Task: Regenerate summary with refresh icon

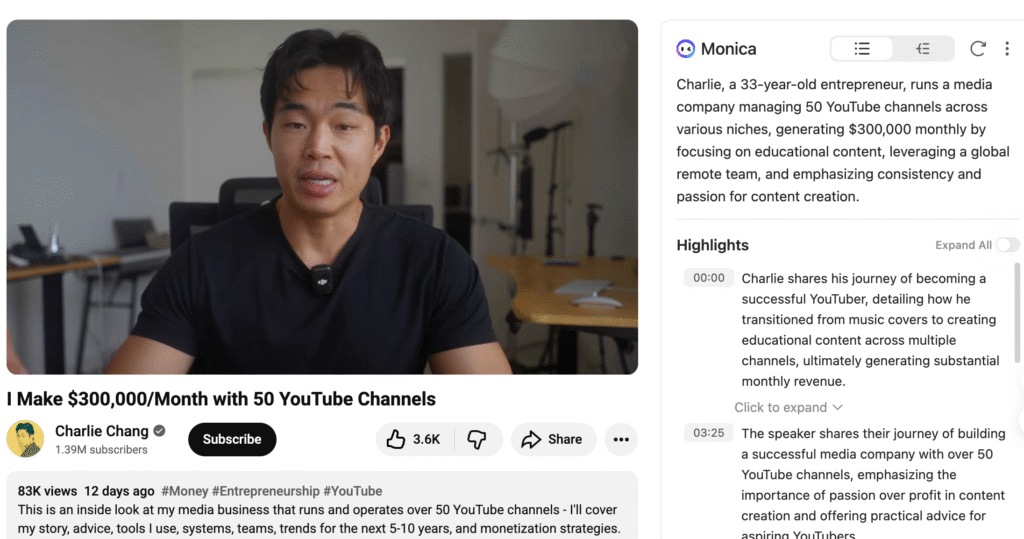Action: (978, 49)
